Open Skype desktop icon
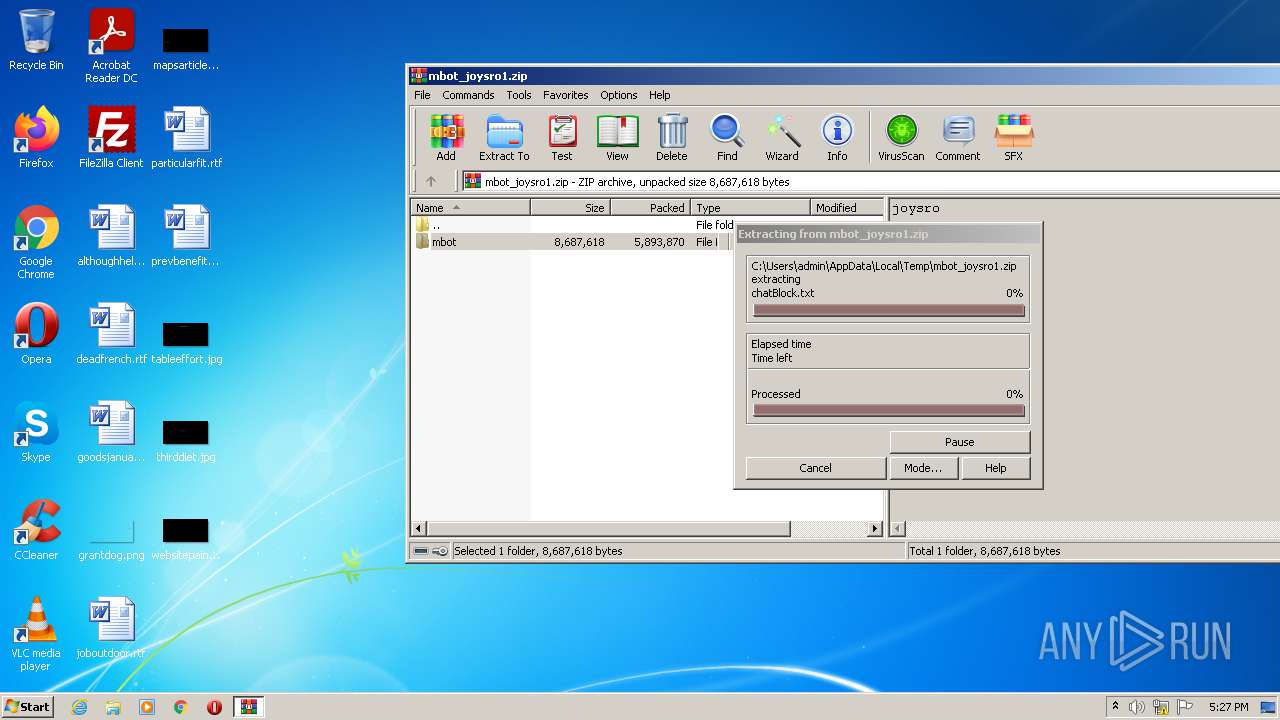The image size is (1280, 720). [36, 432]
